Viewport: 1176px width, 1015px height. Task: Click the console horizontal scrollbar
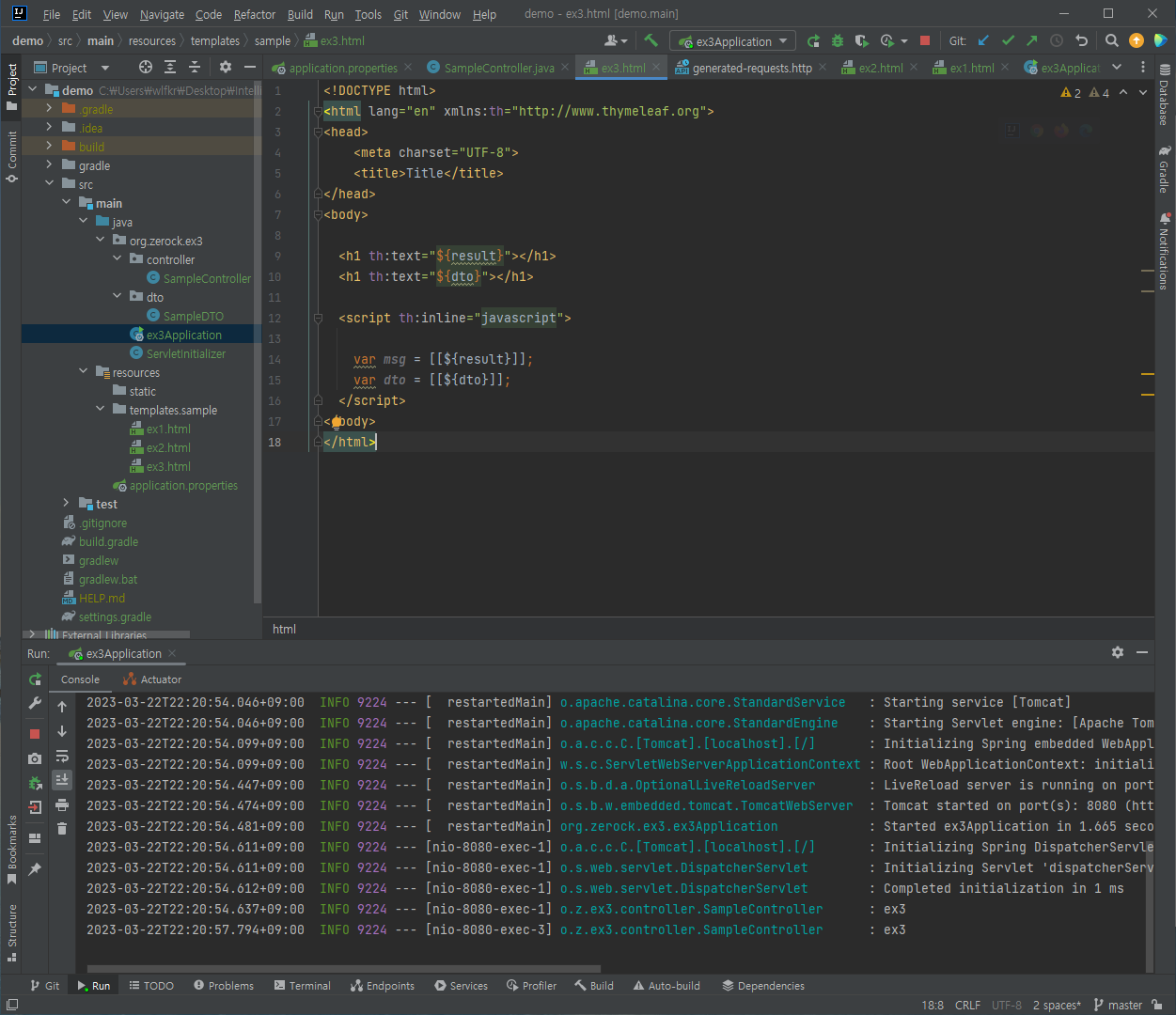(x=344, y=968)
